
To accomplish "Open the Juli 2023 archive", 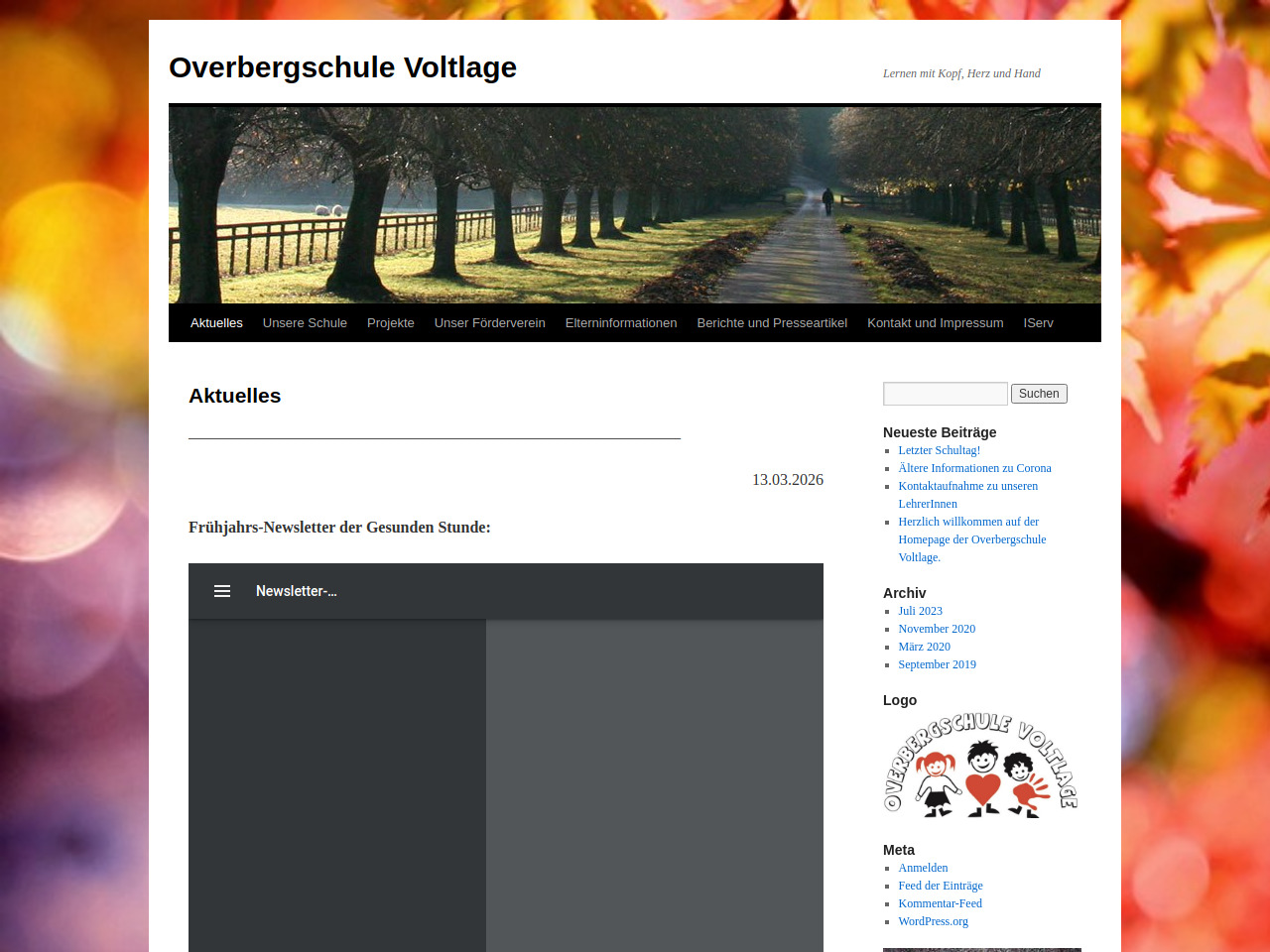I will tap(920, 611).
